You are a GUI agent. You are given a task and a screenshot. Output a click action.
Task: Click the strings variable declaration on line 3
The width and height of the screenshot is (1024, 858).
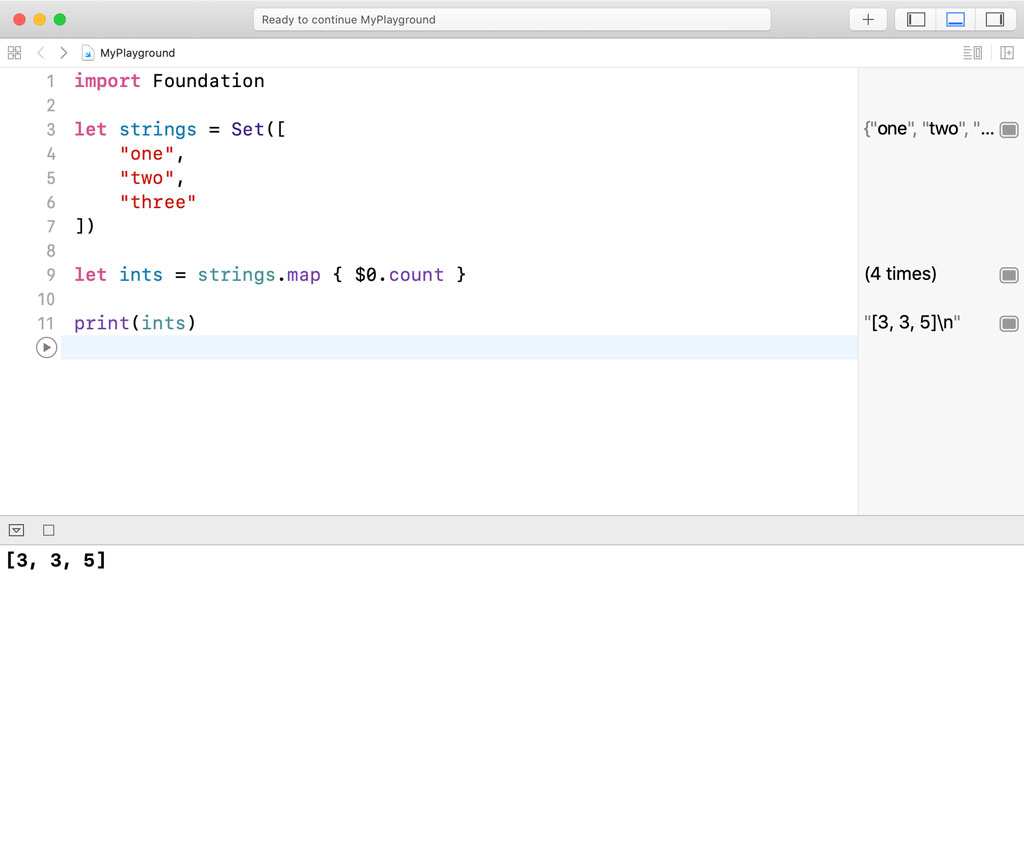tap(157, 129)
